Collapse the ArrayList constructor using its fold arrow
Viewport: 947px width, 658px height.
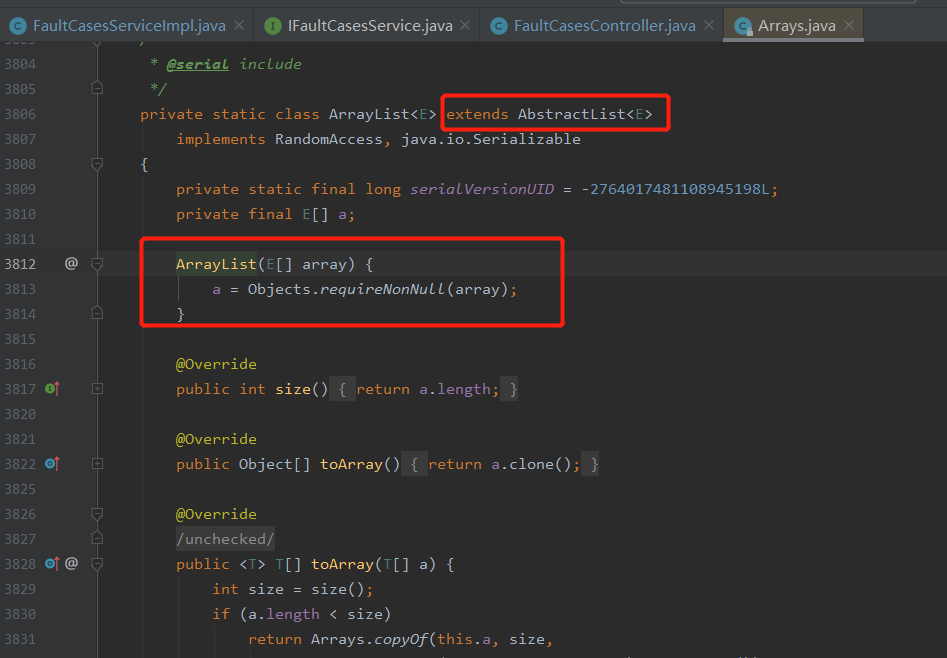(96, 263)
